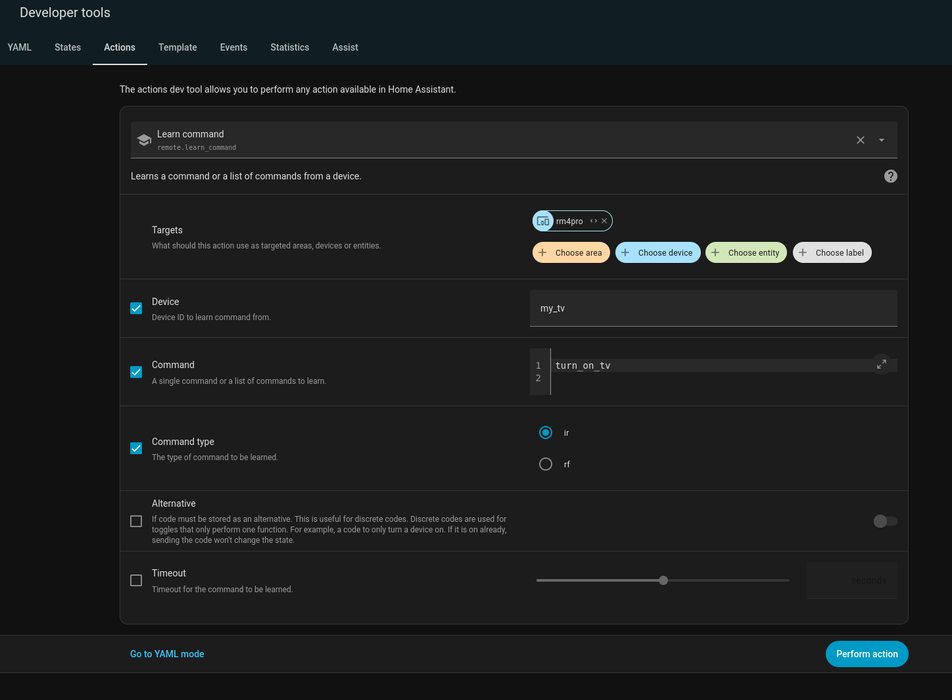The height and width of the screenshot is (700, 952).
Task: Click Choose device button
Action: pyautogui.click(x=658, y=253)
